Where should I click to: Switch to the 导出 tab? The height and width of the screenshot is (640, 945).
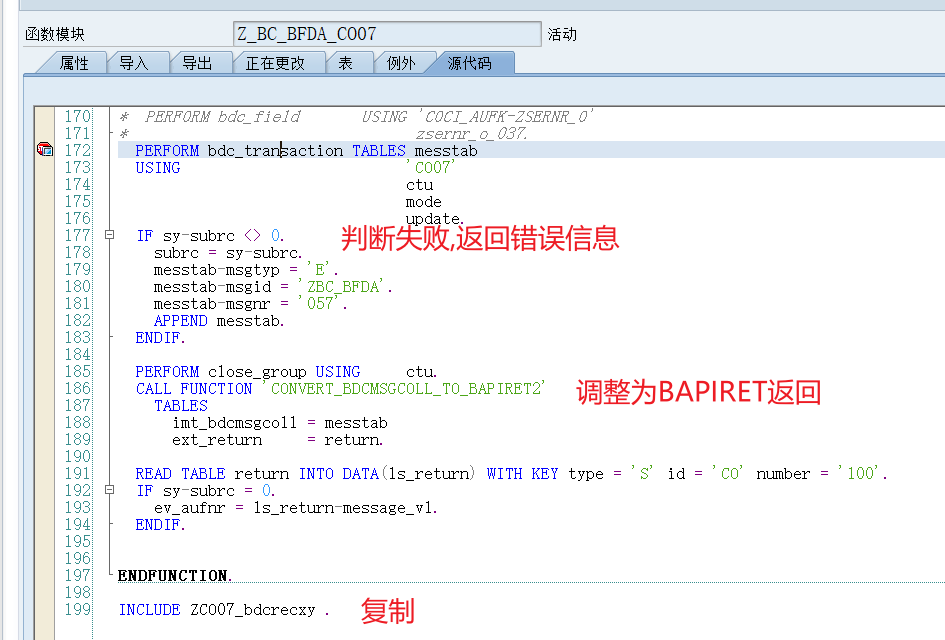[x=197, y=63]
